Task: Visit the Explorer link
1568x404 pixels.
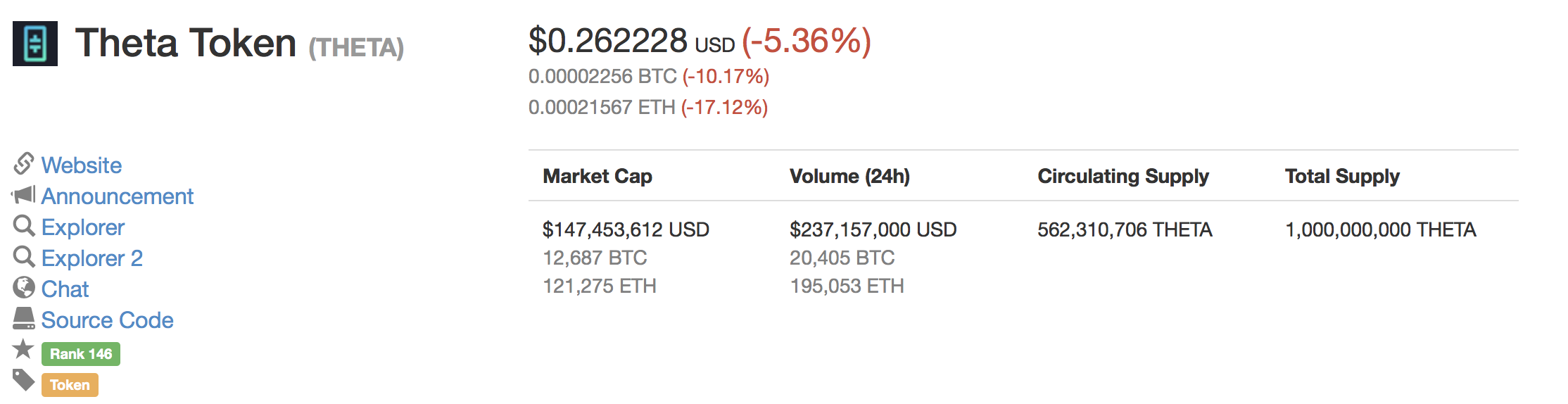Action: coord(83,227)
